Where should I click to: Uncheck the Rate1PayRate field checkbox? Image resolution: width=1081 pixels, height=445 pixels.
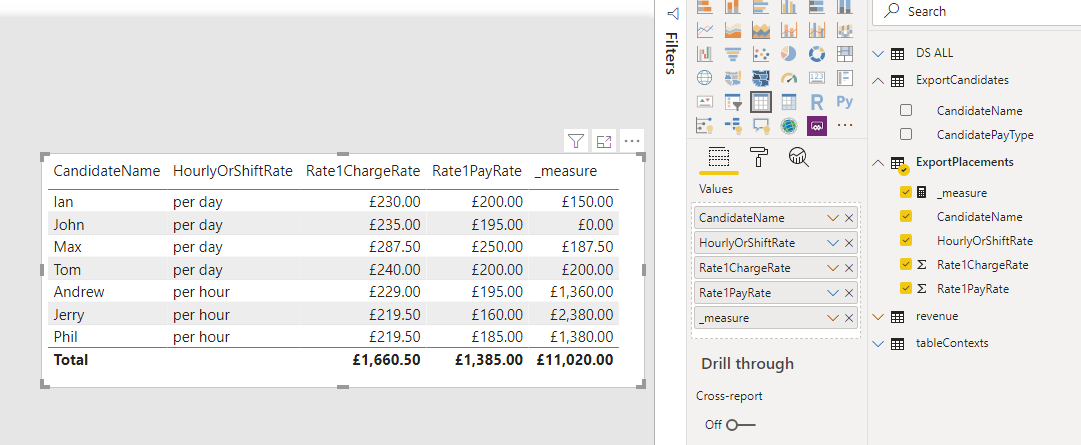click(x=906, y=288)
